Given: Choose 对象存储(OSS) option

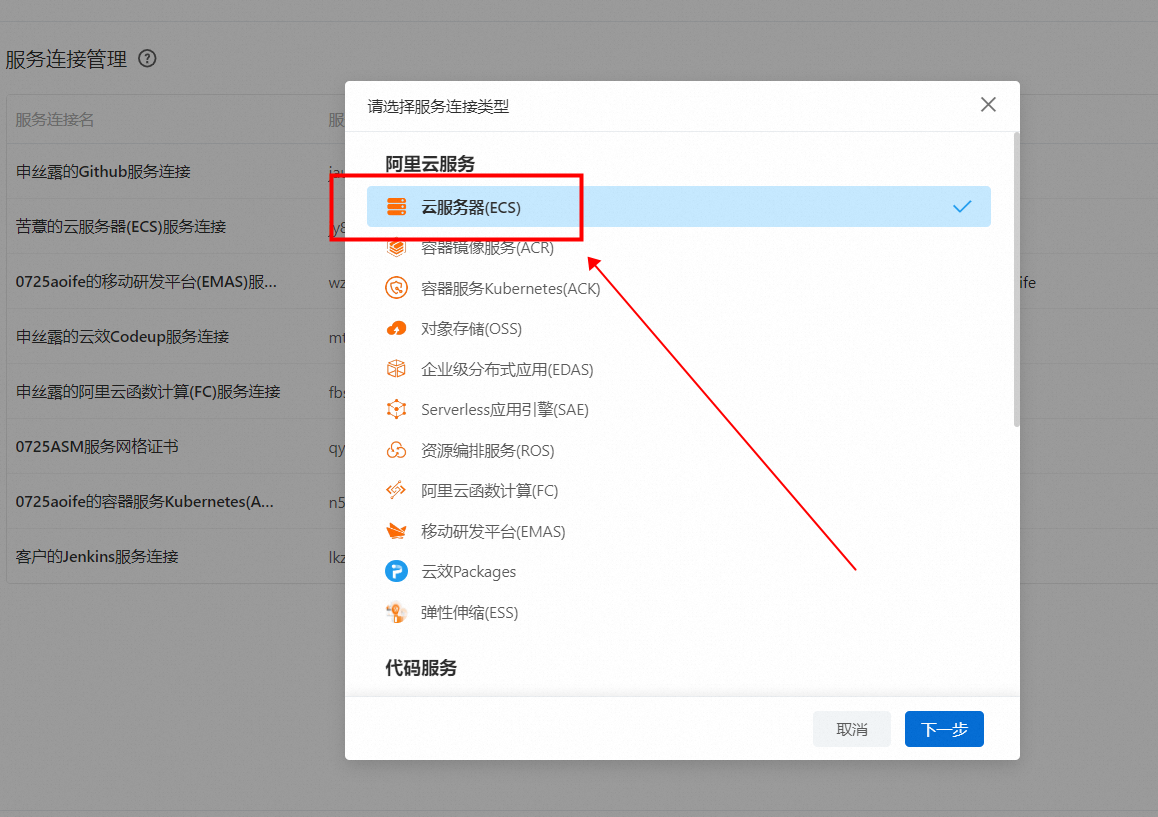Looking at the screenshot, I should pos(679,329).
